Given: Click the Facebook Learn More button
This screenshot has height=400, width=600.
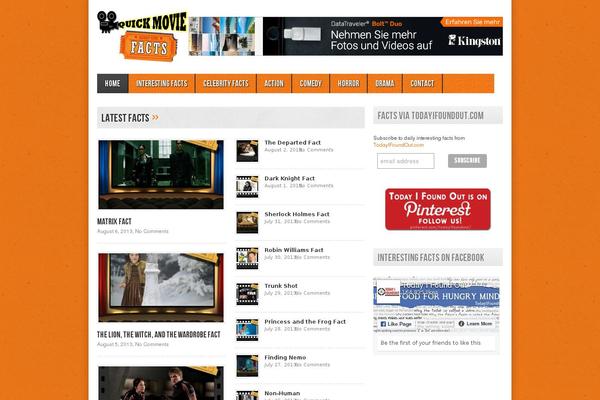Looking at the screenshot, I should 475,324.
